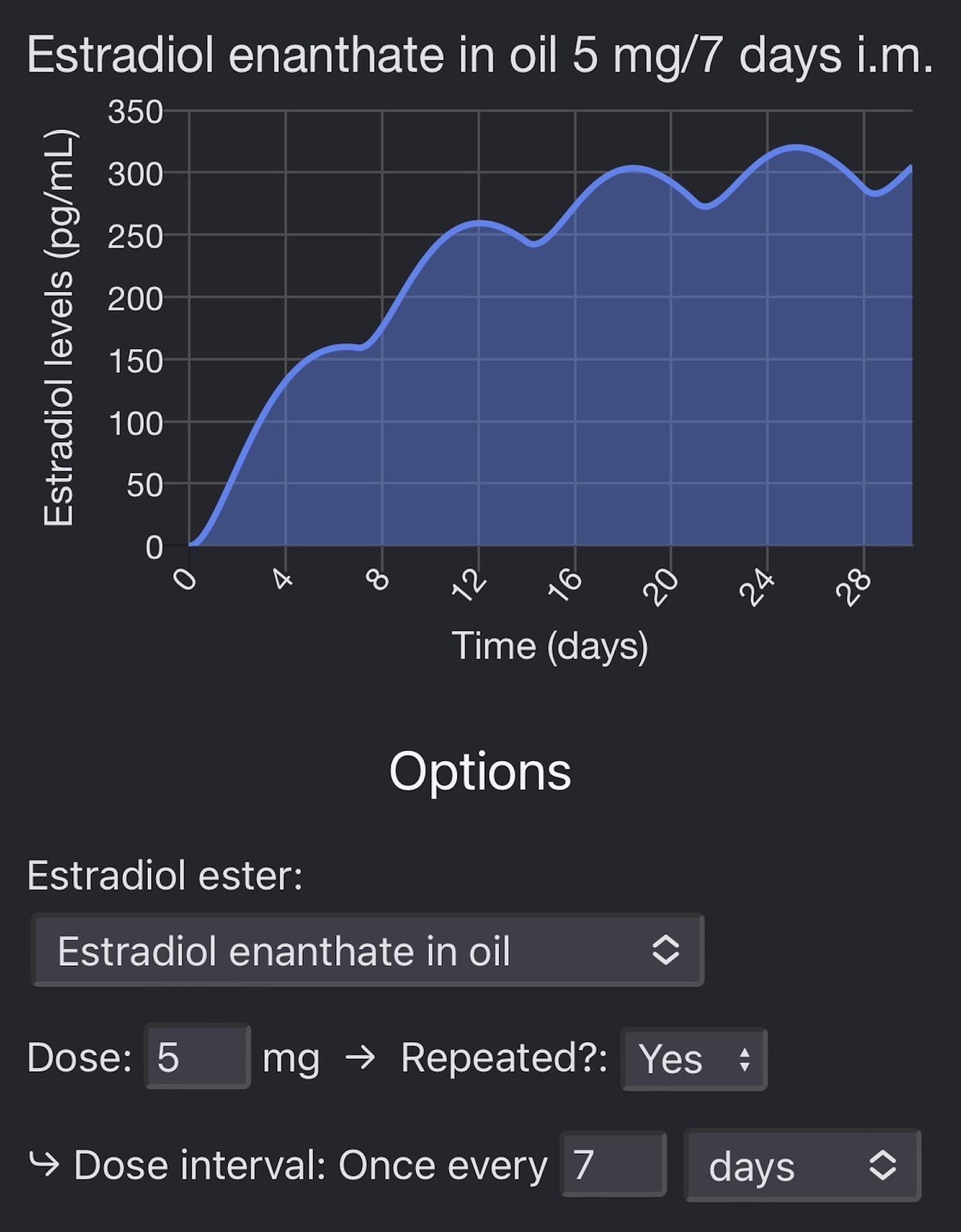Click the chevron icon on days selector

pos(882,1165)
